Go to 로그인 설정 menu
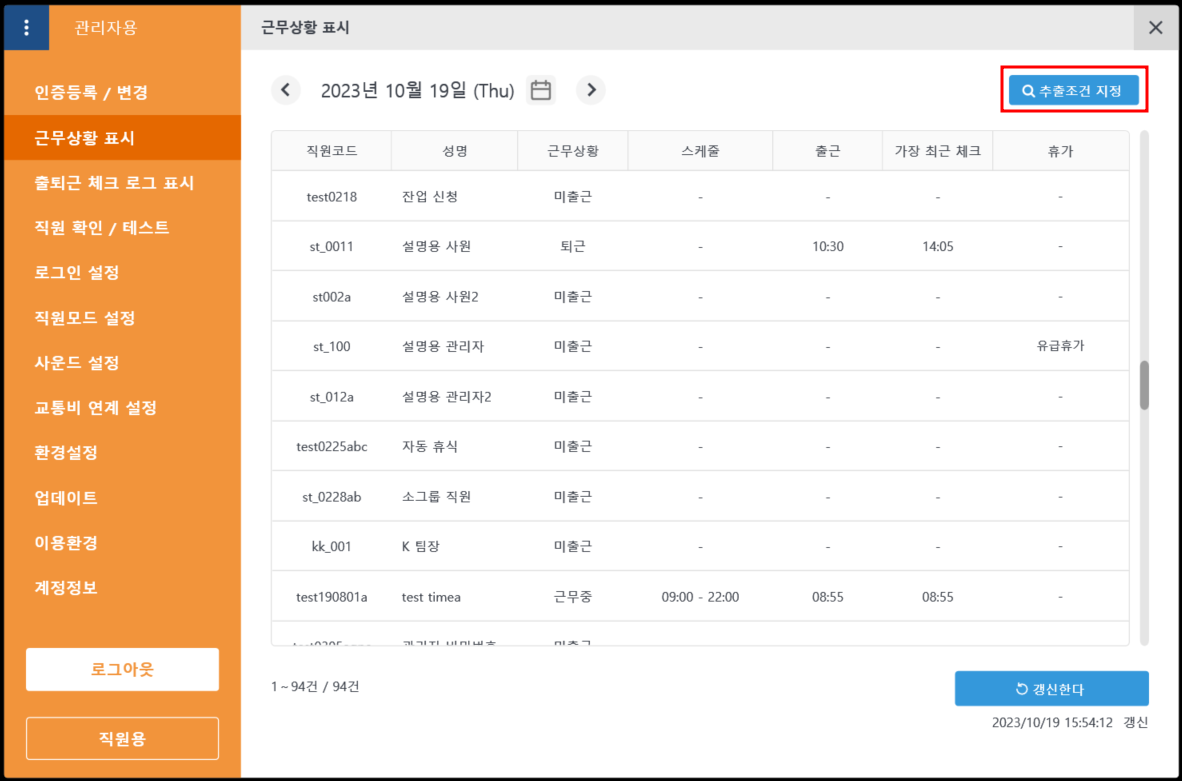Viewport: 1182px width, 781px height. pyautogui.click(x=77, y=273)
